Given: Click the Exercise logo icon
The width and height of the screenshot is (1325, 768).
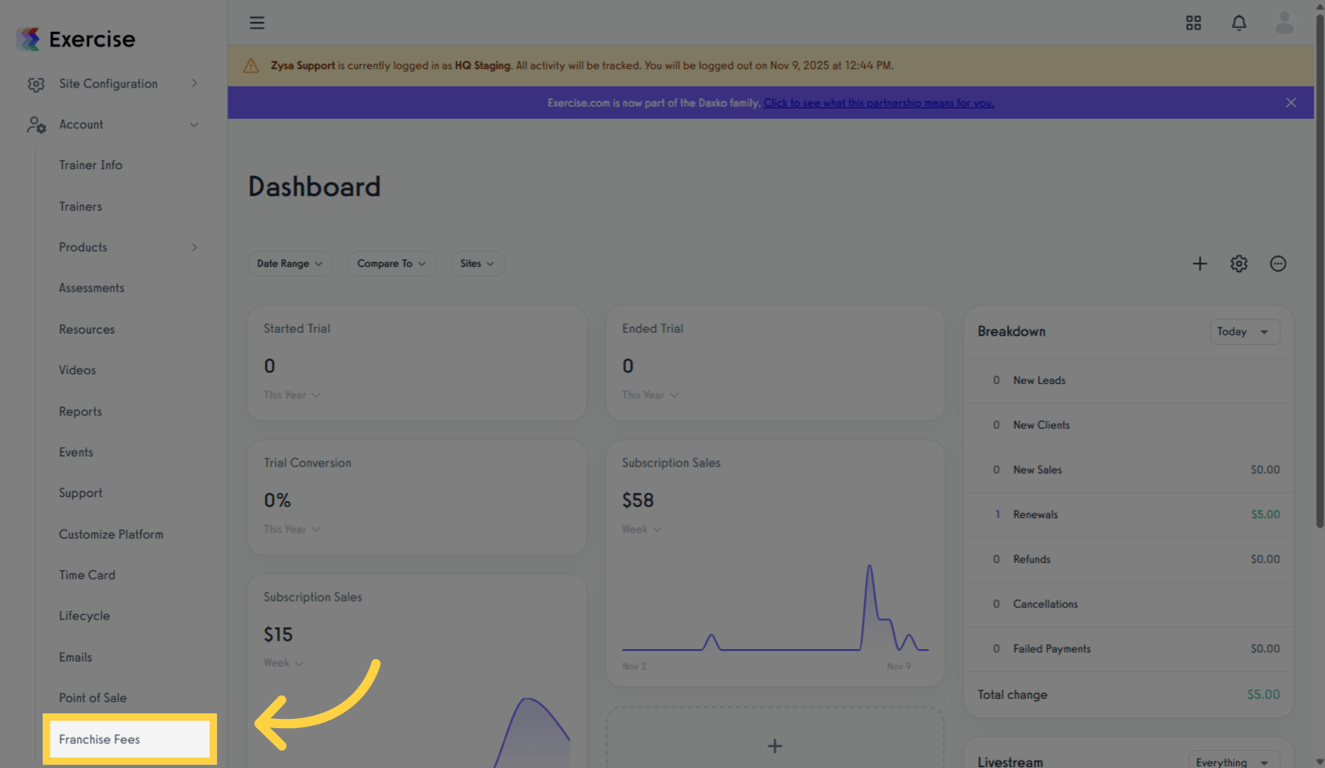Looking at the screenshot, I should (x=28, y=39).
